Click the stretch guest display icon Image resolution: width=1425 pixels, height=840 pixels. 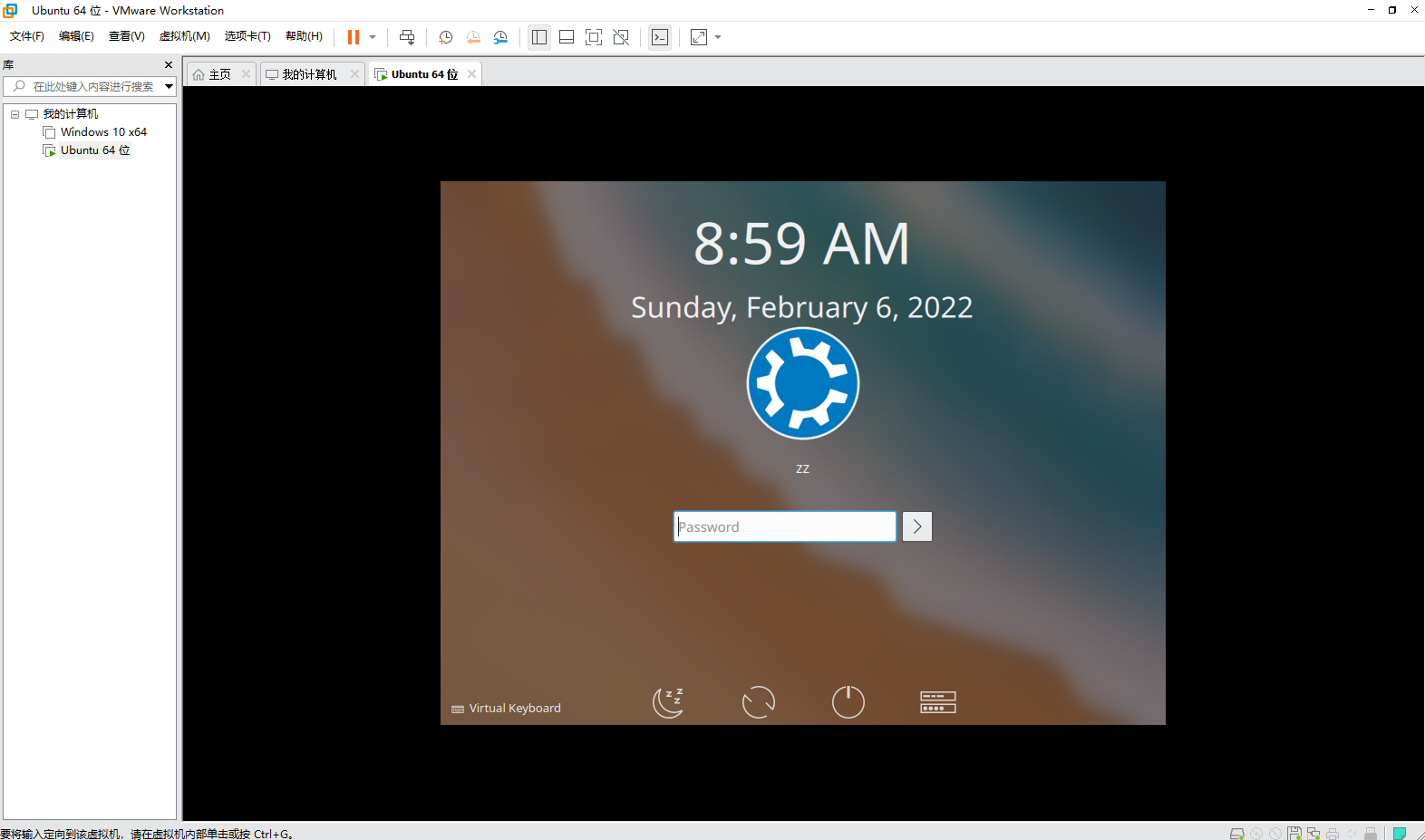[x=699, y=37]
